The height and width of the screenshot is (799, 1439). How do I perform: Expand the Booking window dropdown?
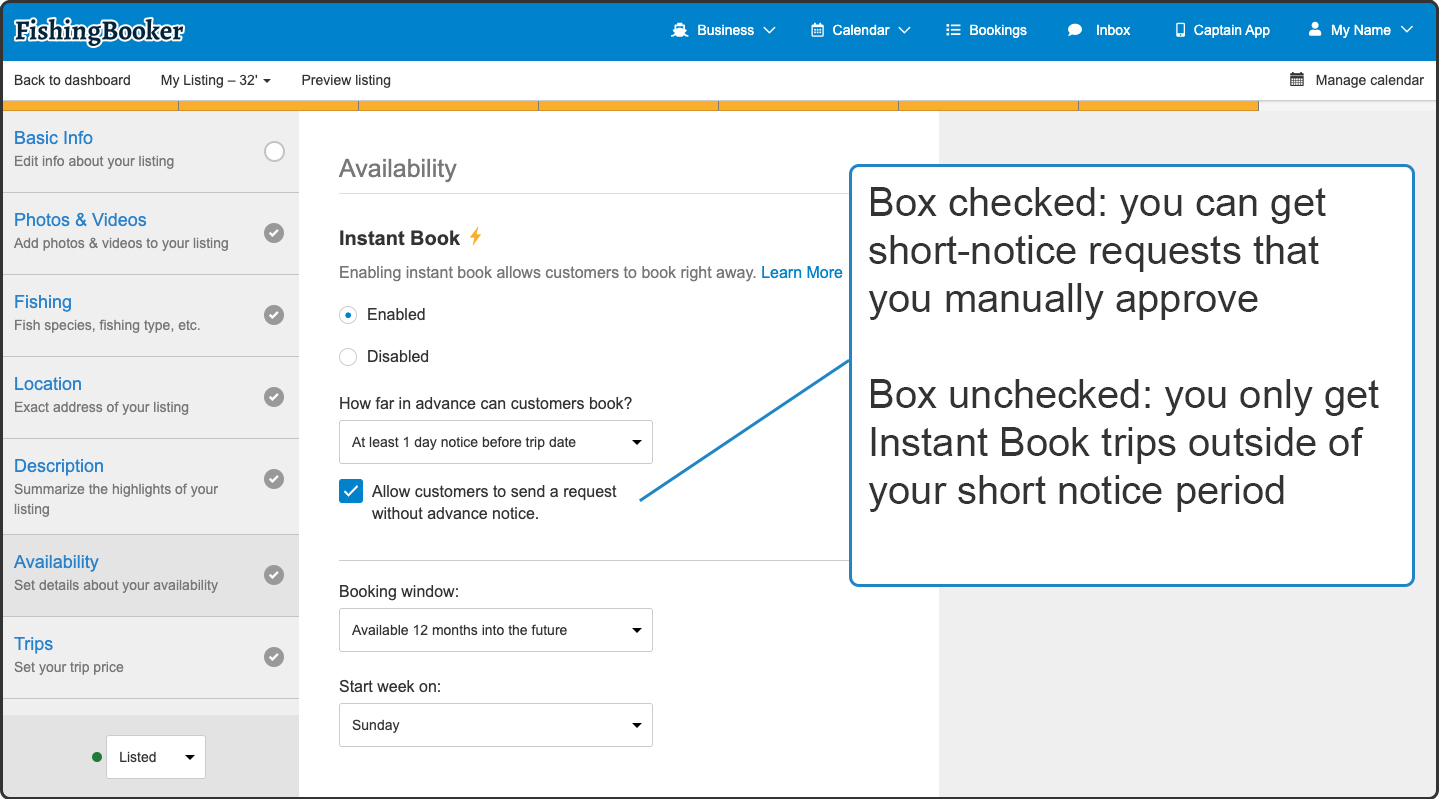(495, 630)
